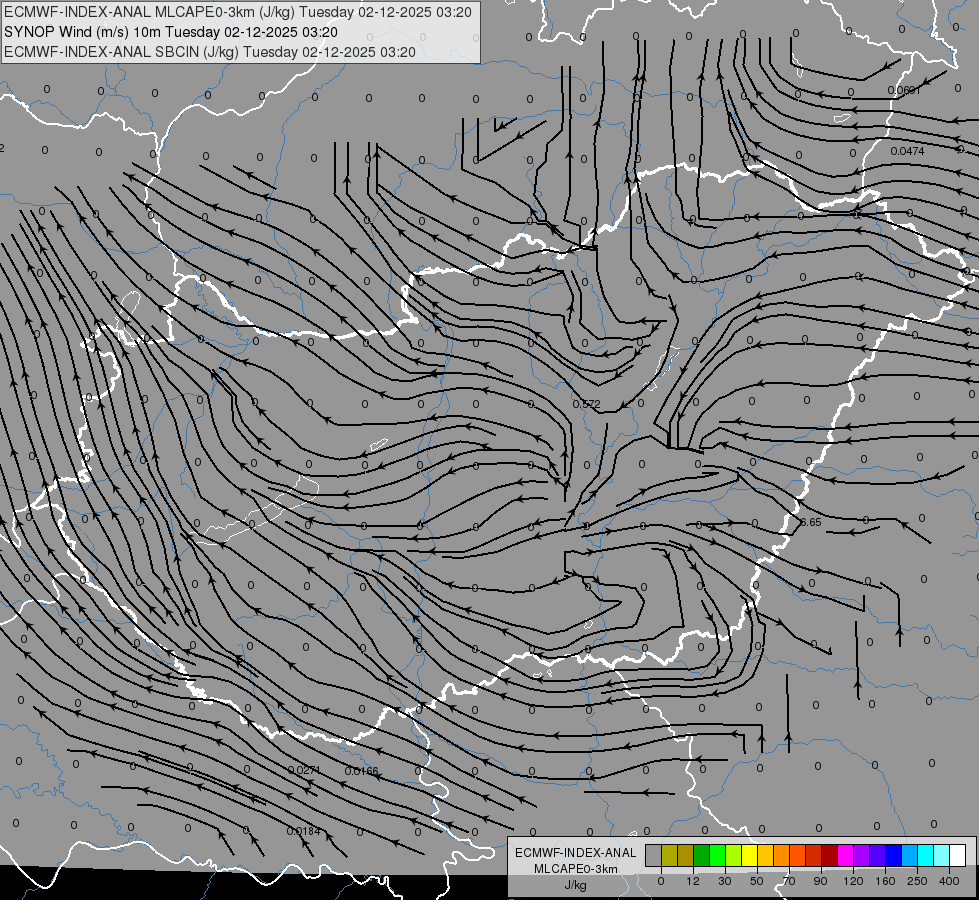The height and width of the screenshot is (900, 979).
Task: Click the map value '0.572'
Action: point(586,404)
